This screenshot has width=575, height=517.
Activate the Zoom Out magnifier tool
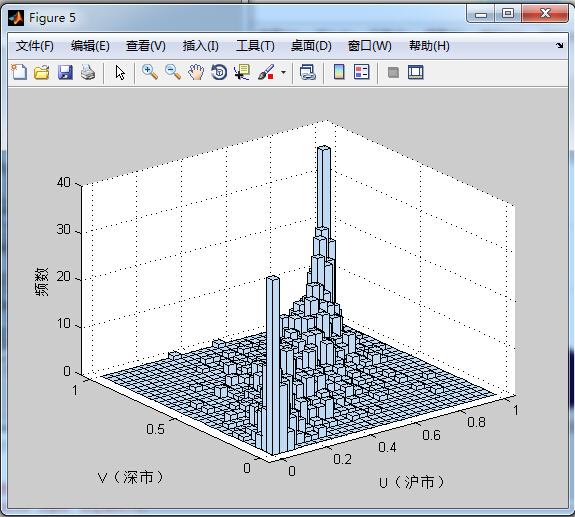pyautogui.click(x=173, y=72)
